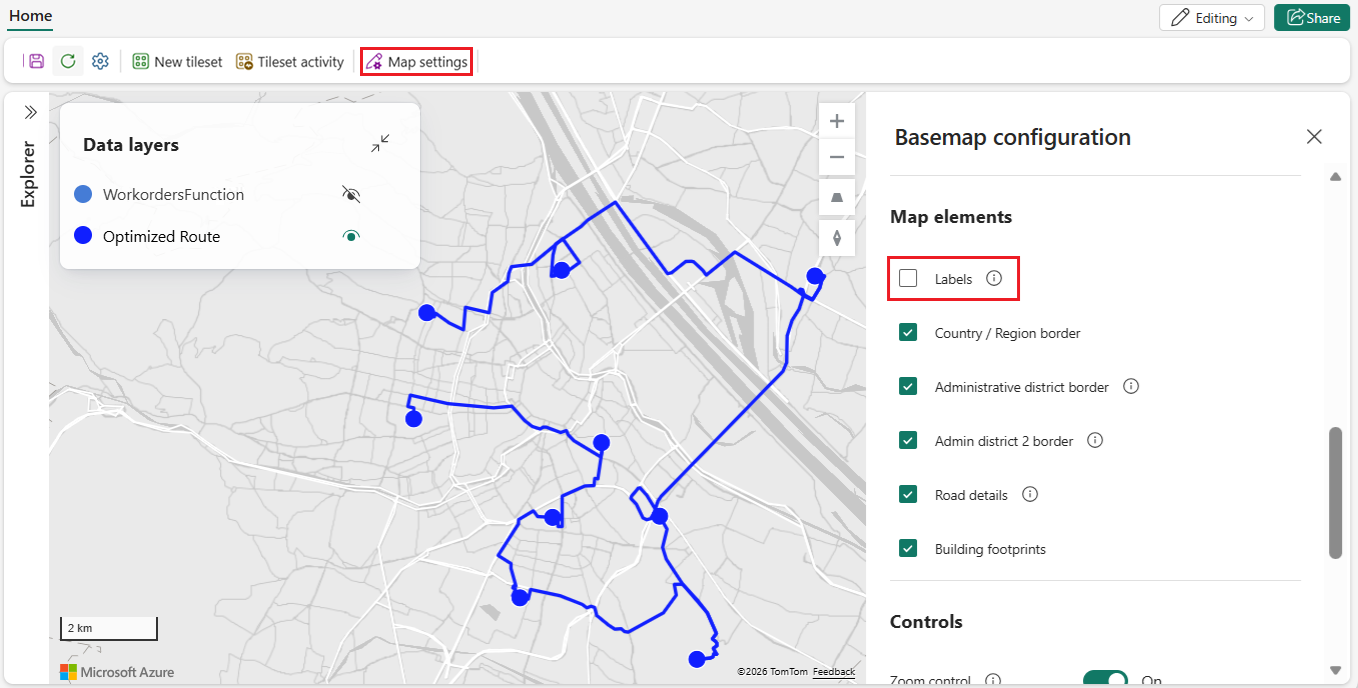The width and height of the screenshot is (1358, 688).
Task: Click the Refresh icon in toolbar
Action: (x=68, y=61)
